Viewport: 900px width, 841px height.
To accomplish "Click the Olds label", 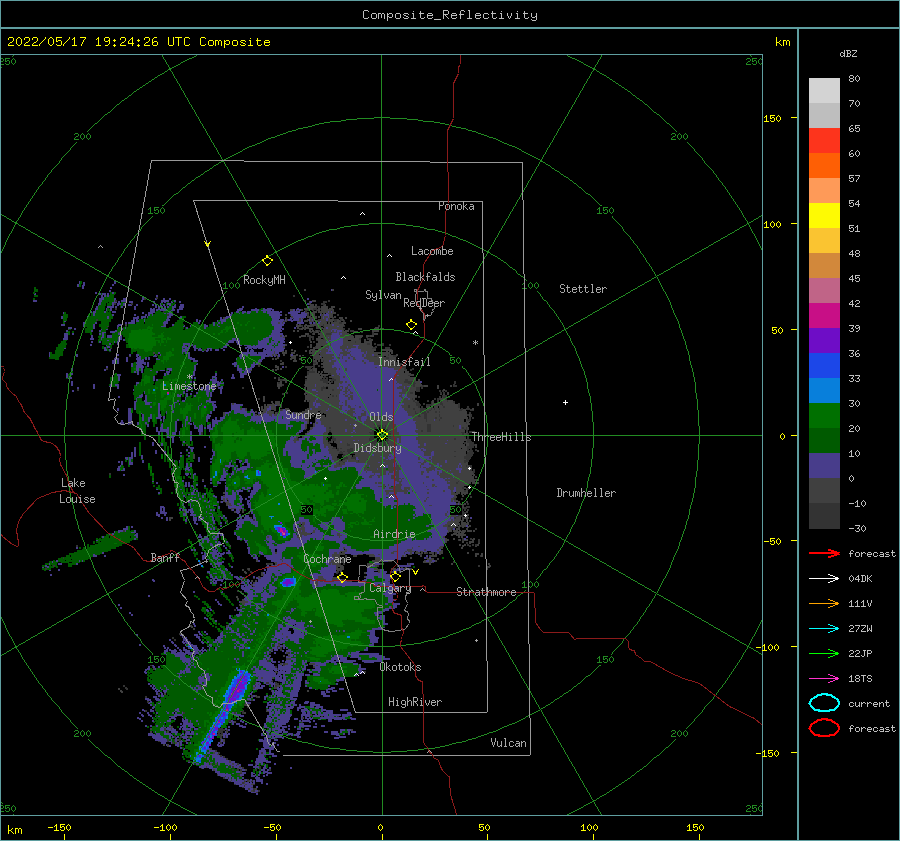I will [x=381, y=417].
